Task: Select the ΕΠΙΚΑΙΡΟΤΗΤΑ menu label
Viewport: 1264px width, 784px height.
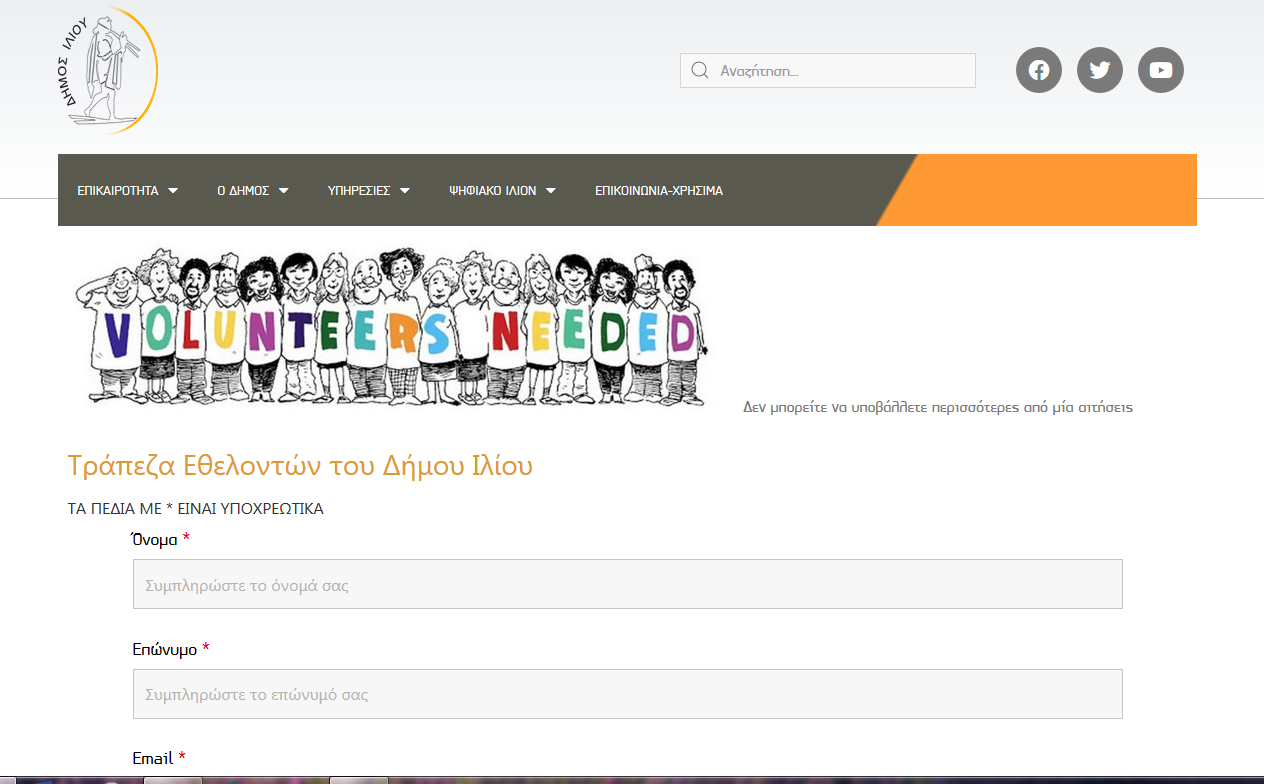Action: click(x=118, y=191)
